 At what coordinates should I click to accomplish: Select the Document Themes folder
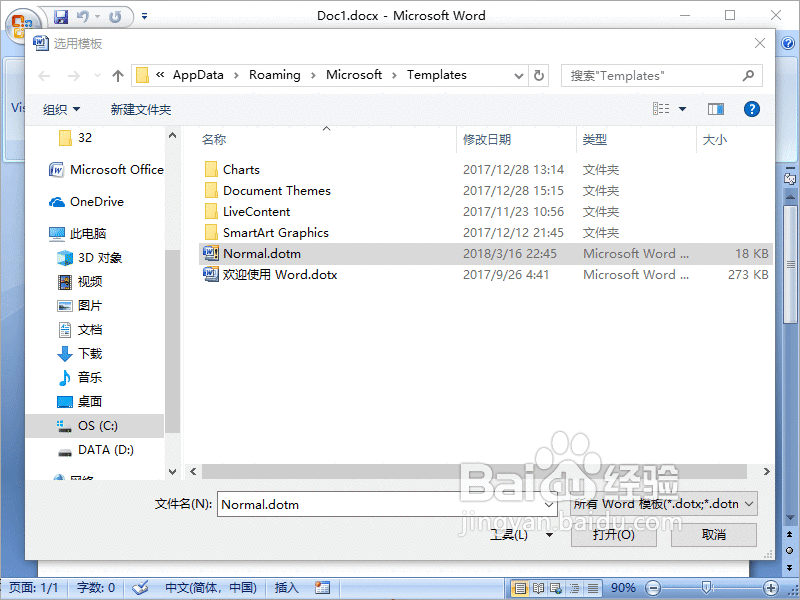pos(485,190)
